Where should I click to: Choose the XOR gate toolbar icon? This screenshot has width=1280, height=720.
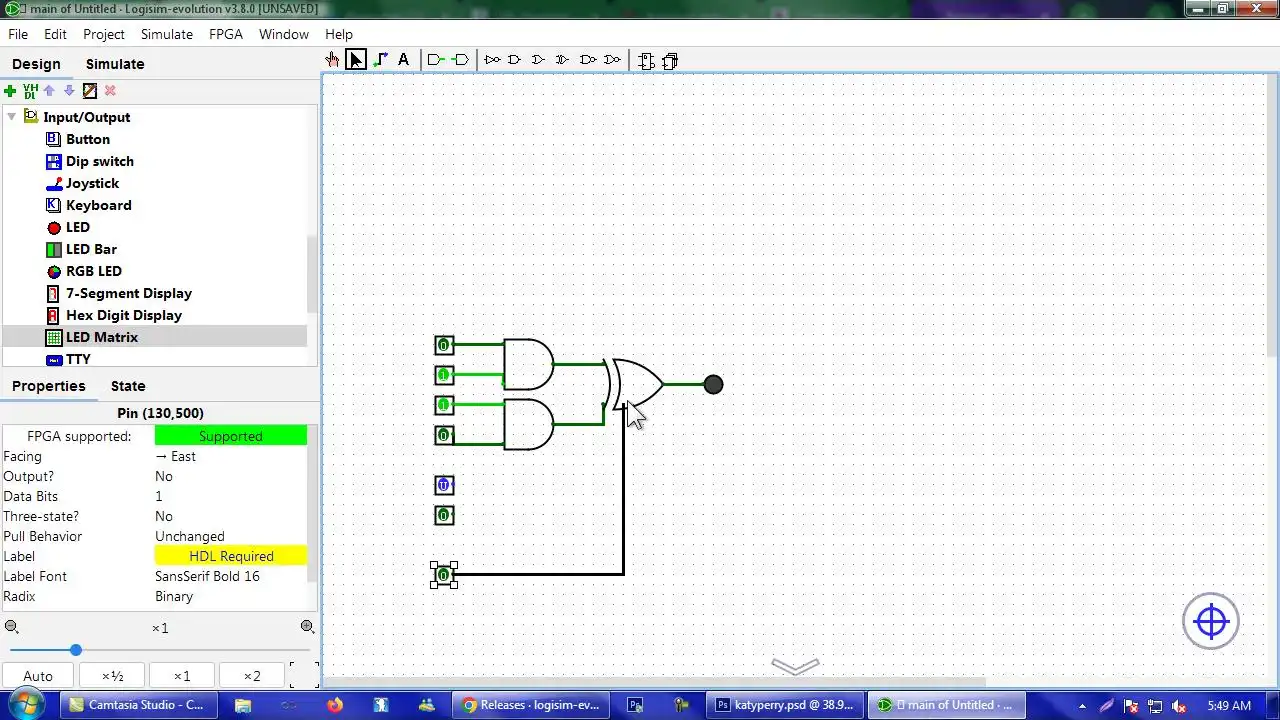click(563, 60)
